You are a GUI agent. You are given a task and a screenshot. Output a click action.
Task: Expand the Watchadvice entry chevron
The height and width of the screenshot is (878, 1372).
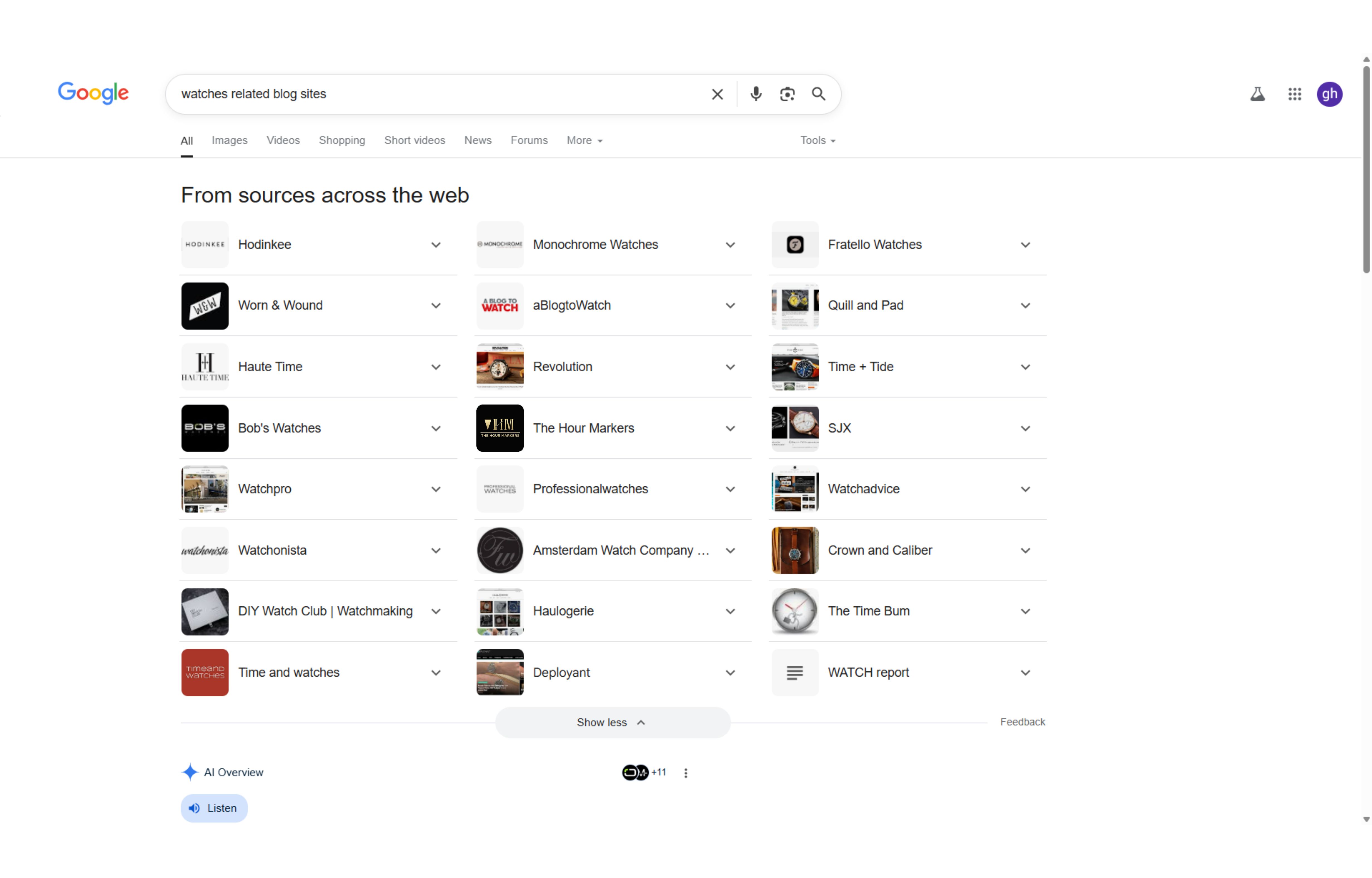click(x=1025, y=489)
